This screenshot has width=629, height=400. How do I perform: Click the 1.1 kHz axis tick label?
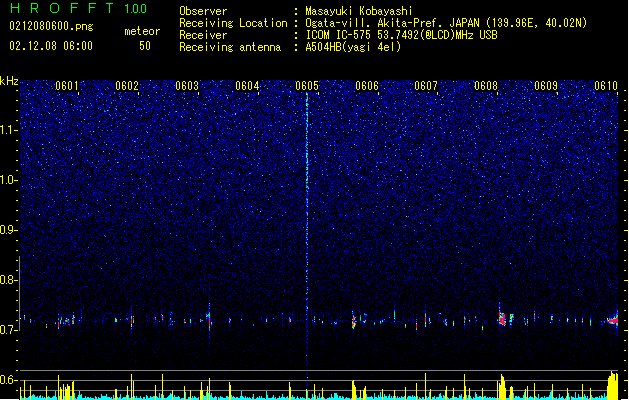[x=9, y=130]
